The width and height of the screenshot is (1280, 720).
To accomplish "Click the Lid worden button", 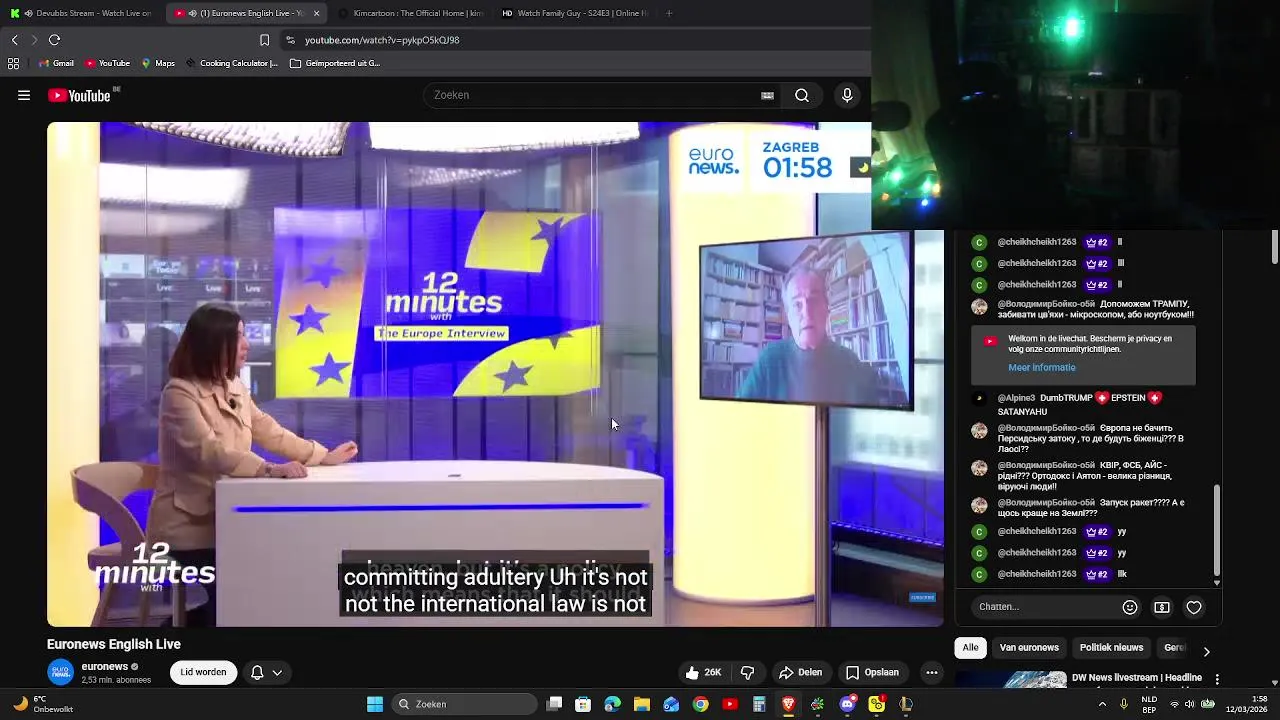I will 203,672.
